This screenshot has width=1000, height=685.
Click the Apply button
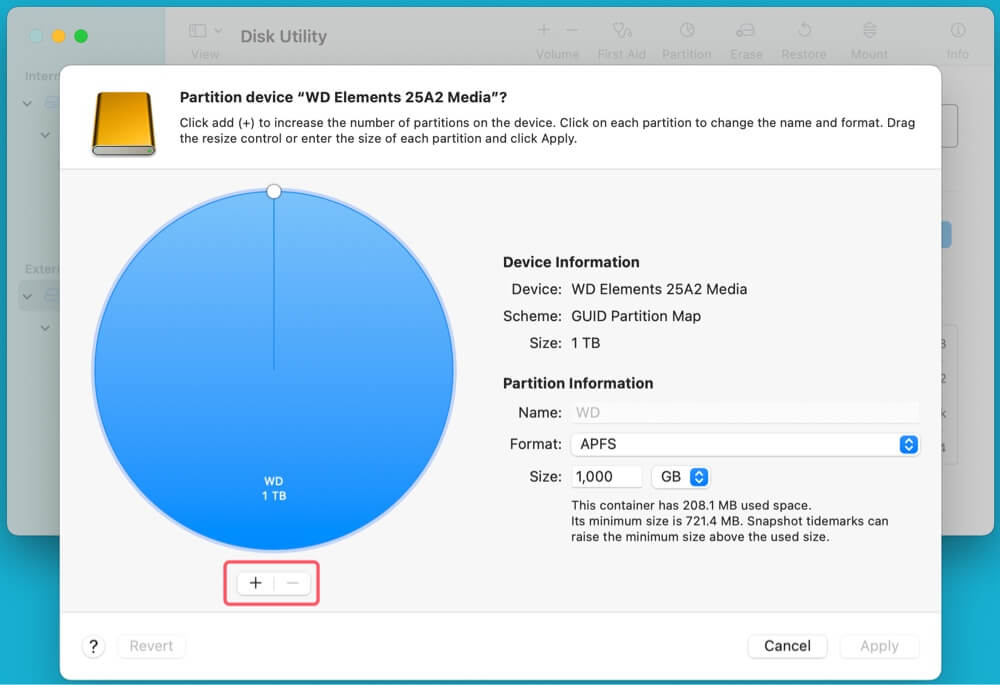[x=879, y=646]
